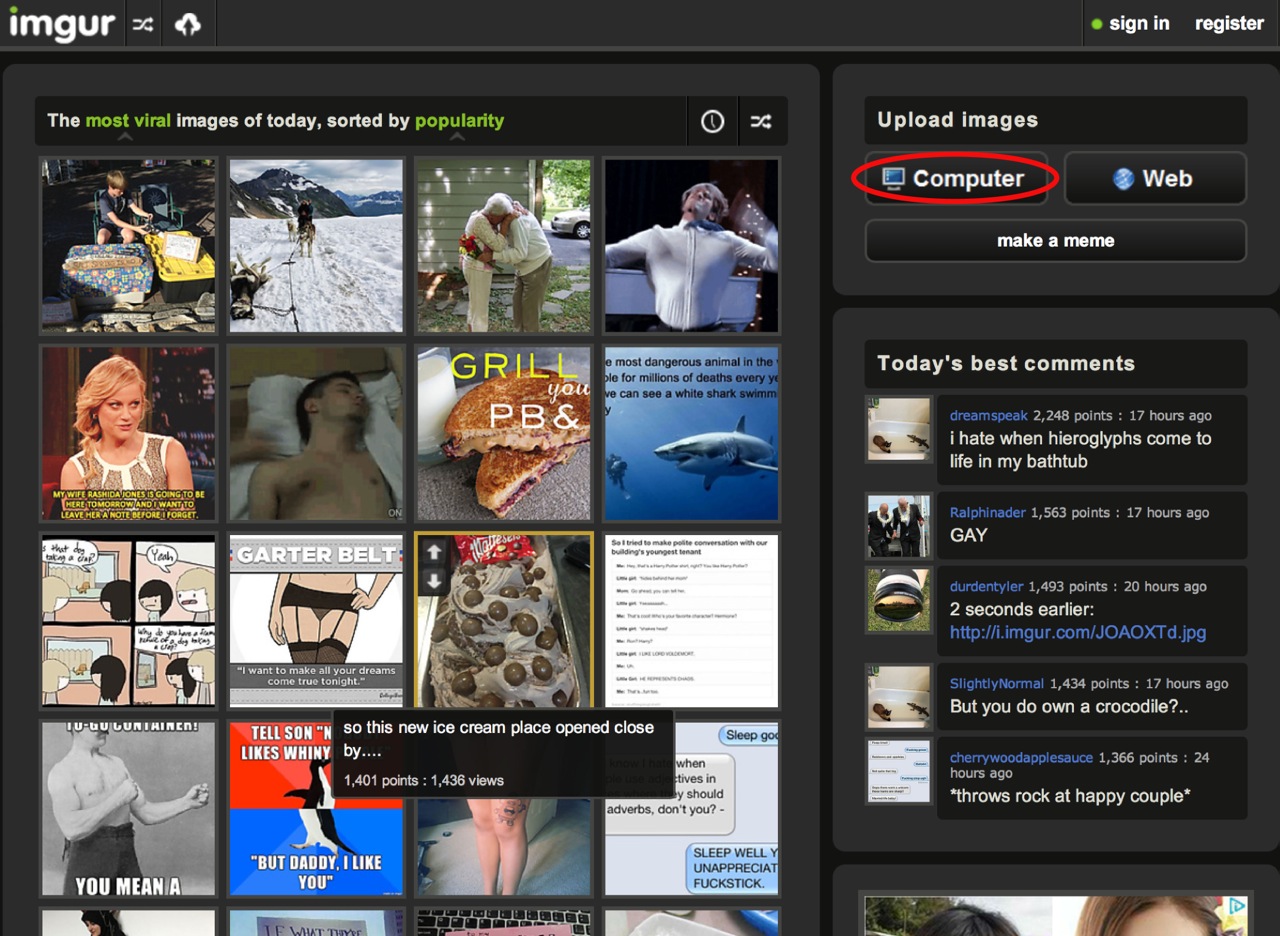Upvote the ice cream image with up arrow

(x=434, y=552)
